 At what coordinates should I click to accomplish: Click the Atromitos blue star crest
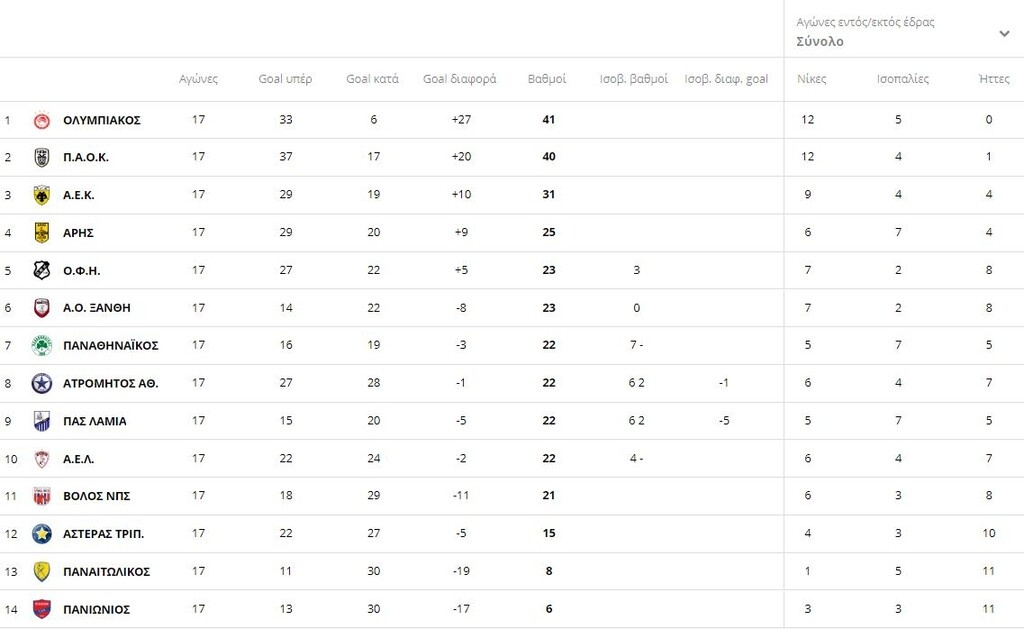click(42, 383)
